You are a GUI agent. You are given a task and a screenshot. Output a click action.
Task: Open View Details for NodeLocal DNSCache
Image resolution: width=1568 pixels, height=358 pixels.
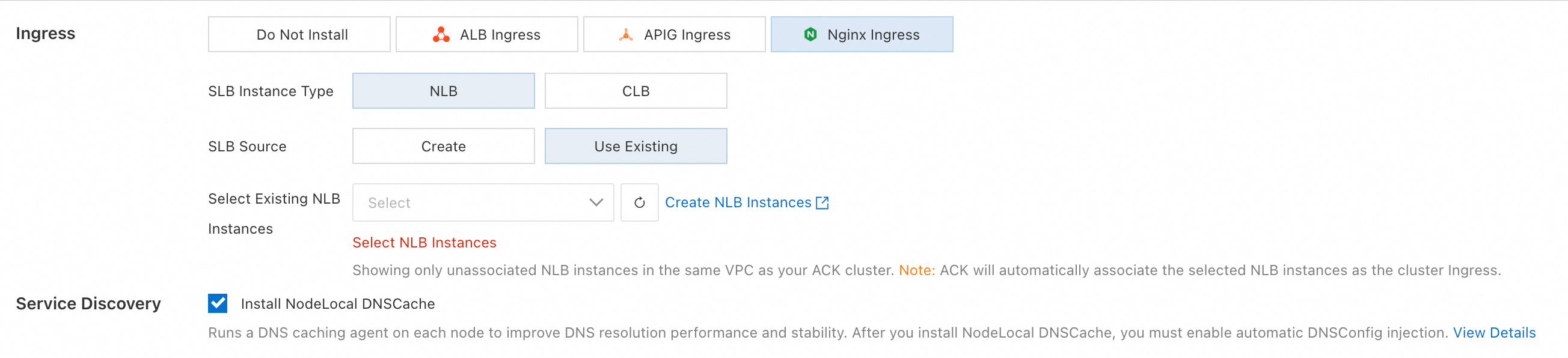(x=1493, y=333)
